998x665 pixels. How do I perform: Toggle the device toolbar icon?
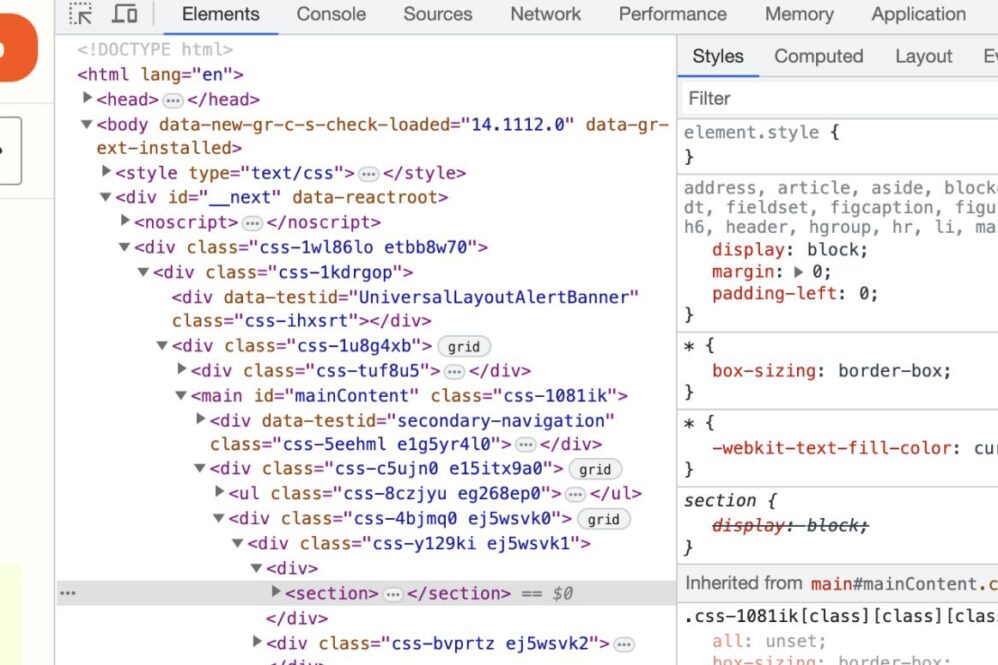pos(125,14)
